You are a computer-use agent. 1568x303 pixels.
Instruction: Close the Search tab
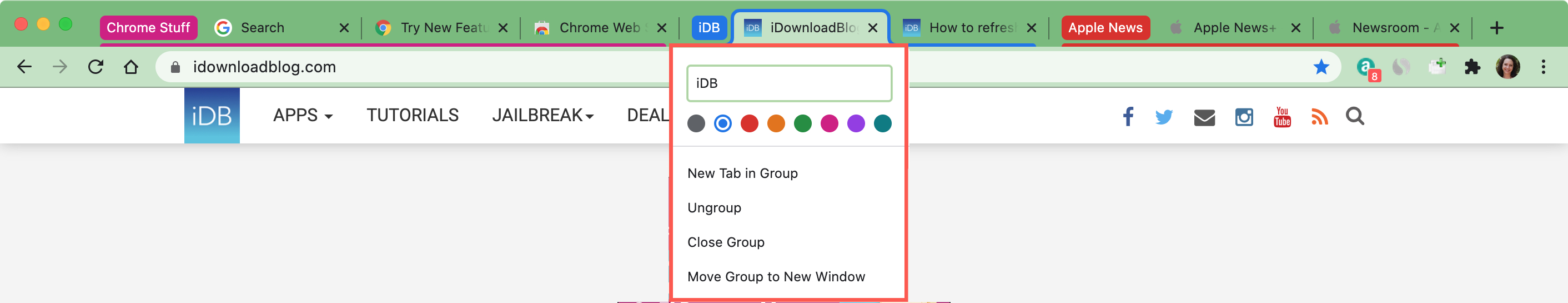pos(344,28)
